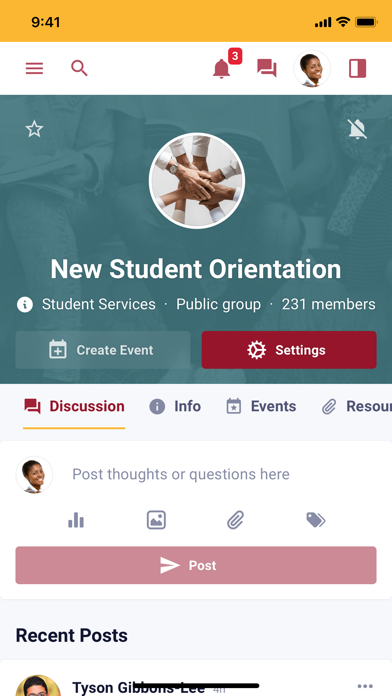Click the Create Event button
392x696 pixels.
pyautogui.click(x=103, y=350)
